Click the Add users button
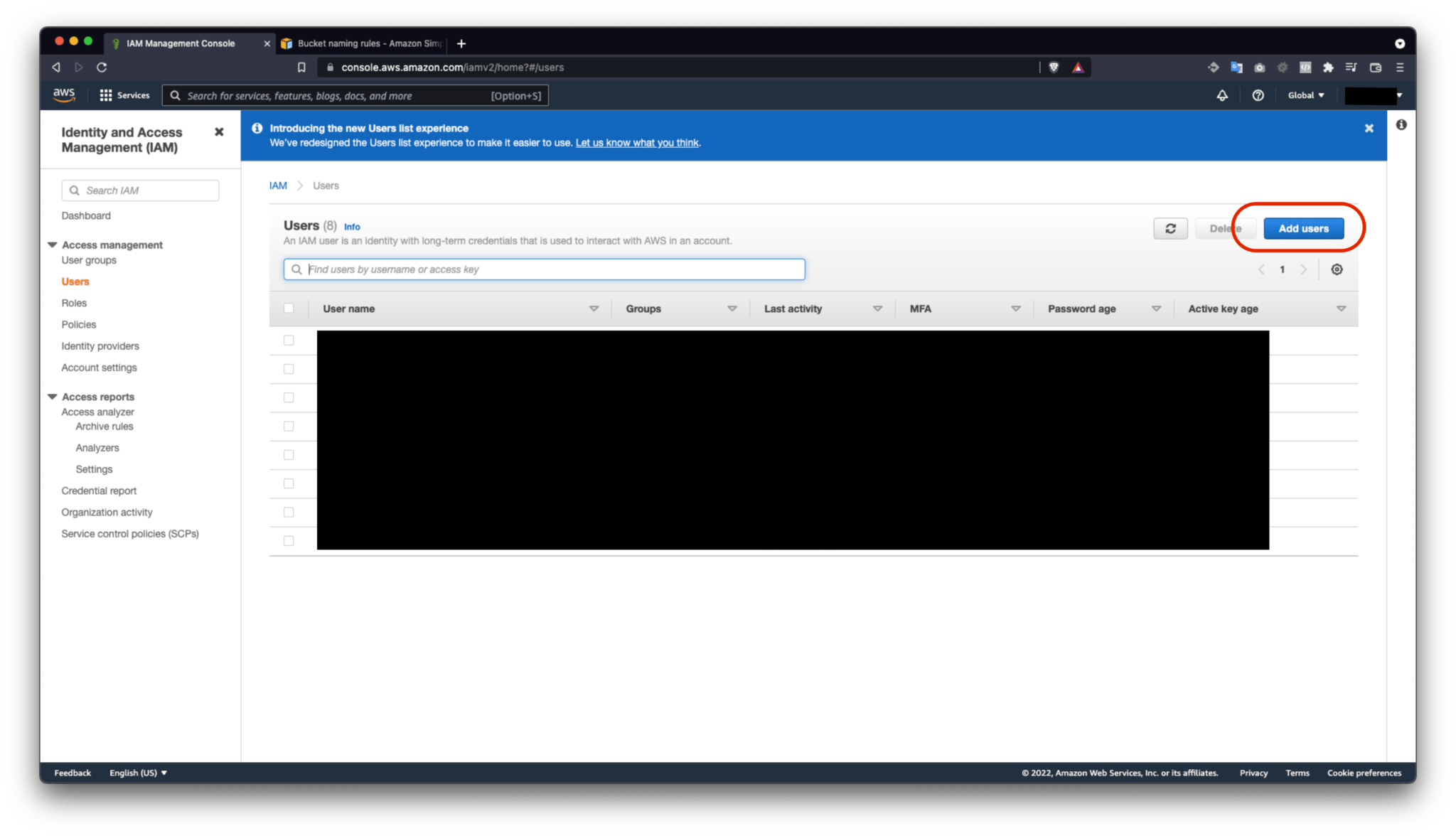 tap(1304, 228)
